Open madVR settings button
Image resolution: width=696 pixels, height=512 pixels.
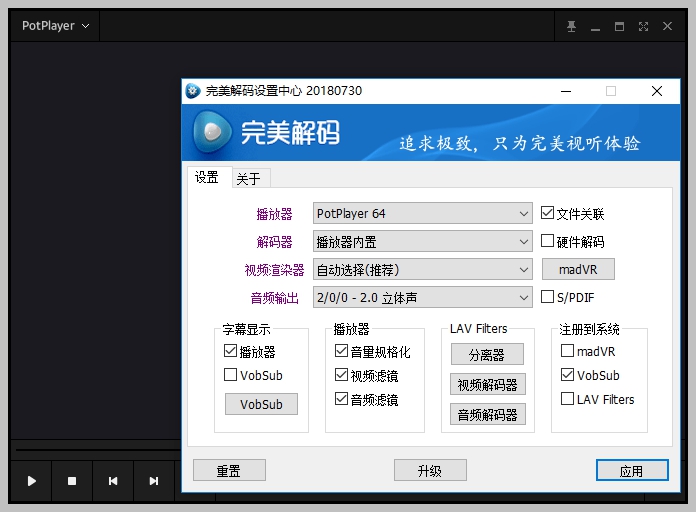578,269
